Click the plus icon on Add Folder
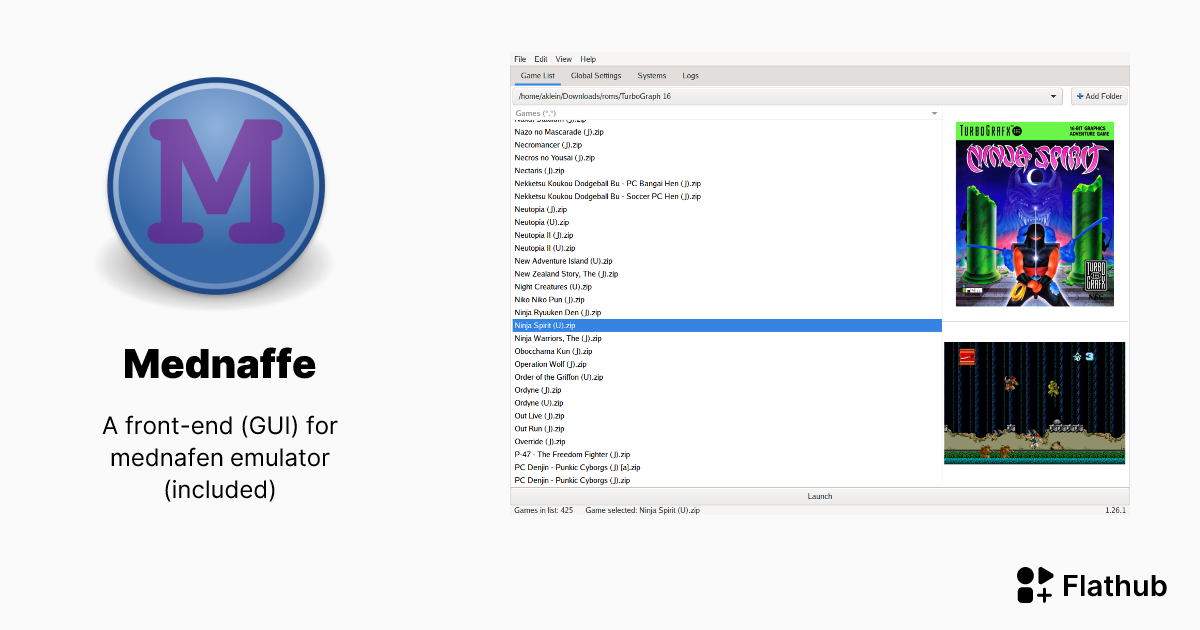Image resolution: width=1200 pixels, height=630 pixels. [1079, 96]
